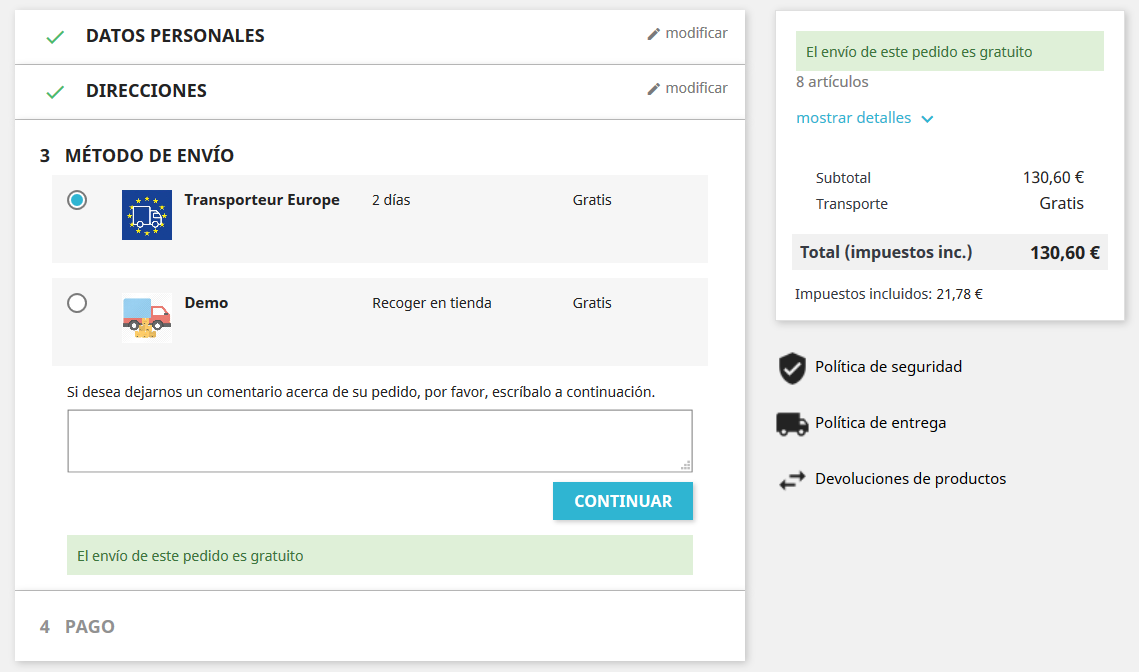The height and width of the screenshot is (672, 1139).
Task: Click the Política de entrega truck icon
Action: coord(792,423)
